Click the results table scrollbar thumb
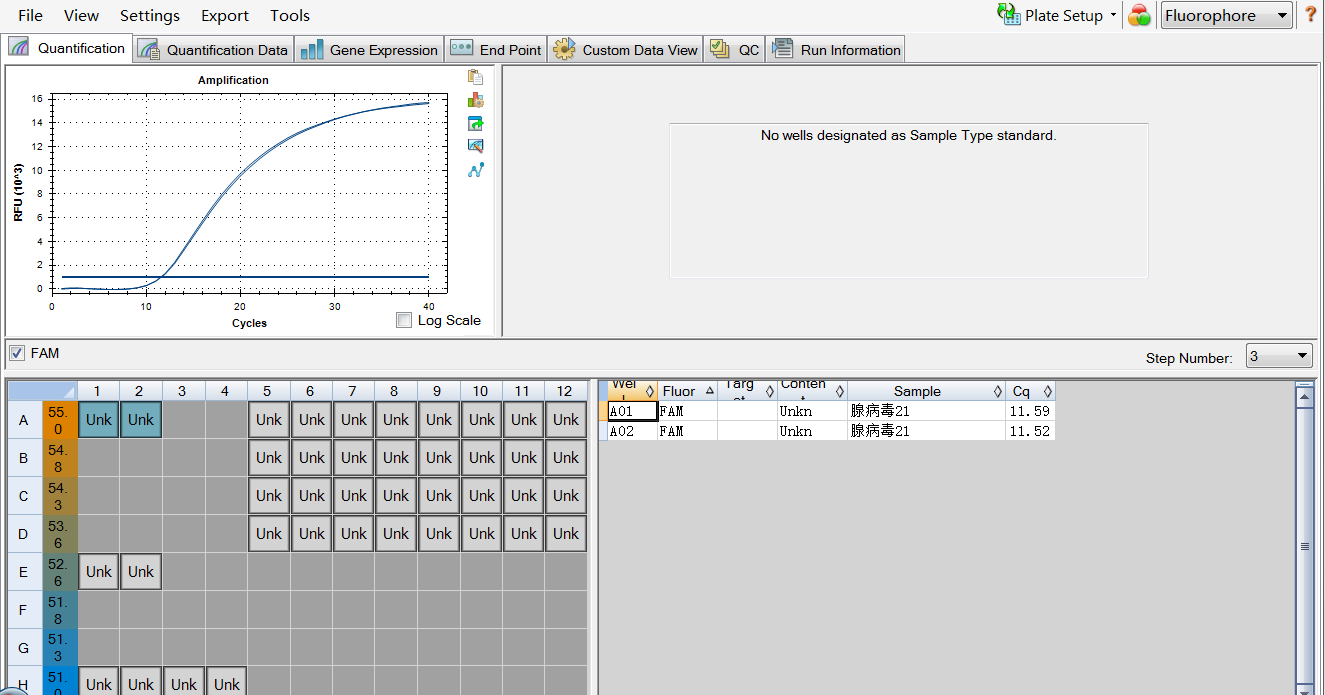Image resolution: width=1325 pixels, height=695 pixels. tap(1304, 546)
